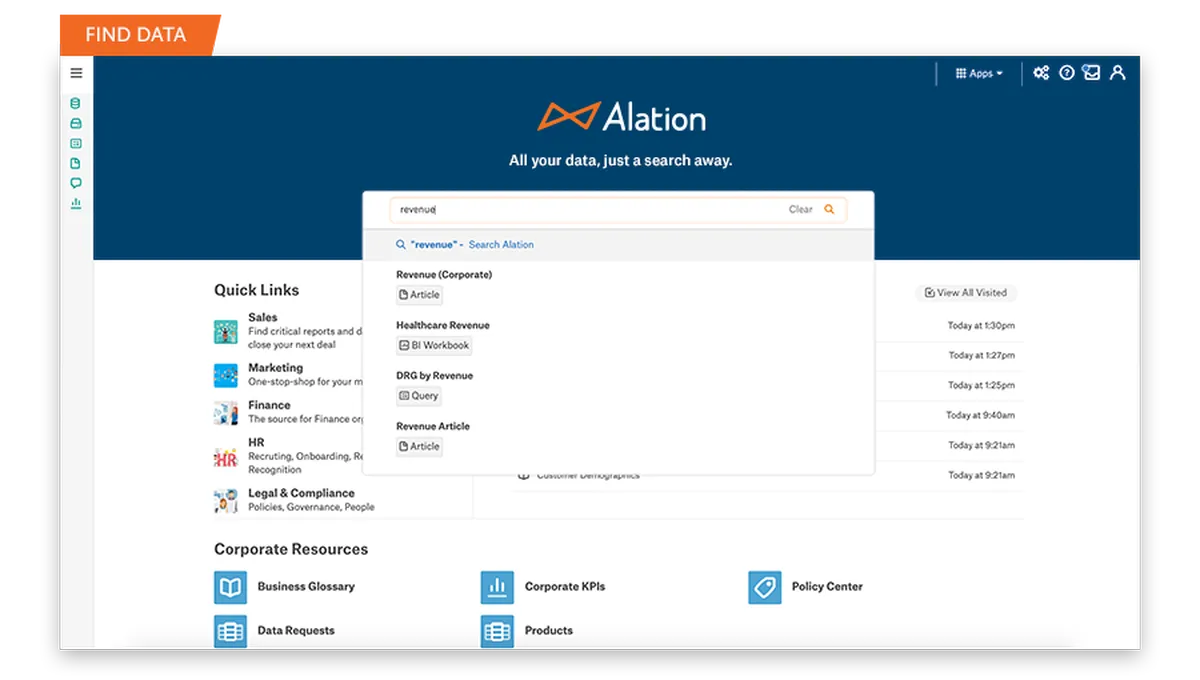Open Business Glossary resource
Screen dimensions: 1200x680
tap(306, 587)
